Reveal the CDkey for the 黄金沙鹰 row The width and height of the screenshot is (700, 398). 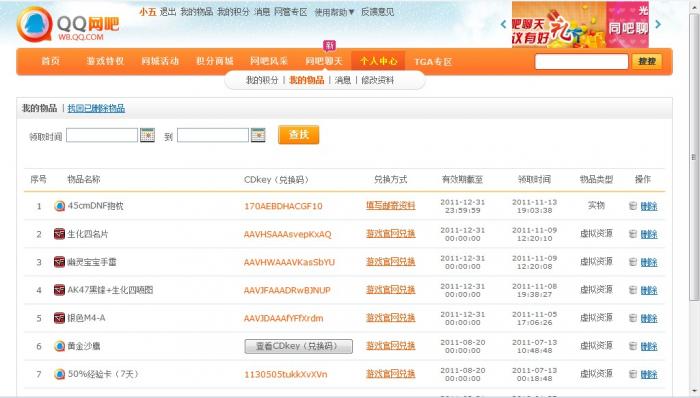(x=299, y=346)
